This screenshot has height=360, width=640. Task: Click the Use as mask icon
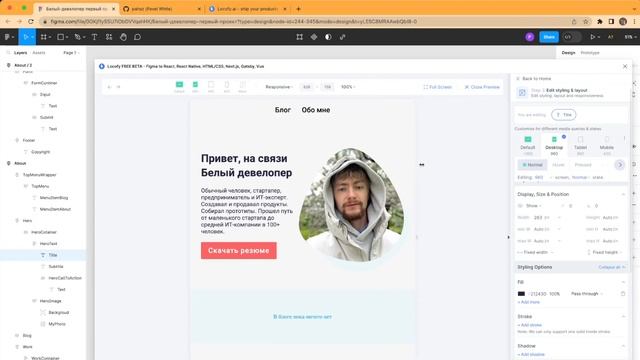coord(328,37)
